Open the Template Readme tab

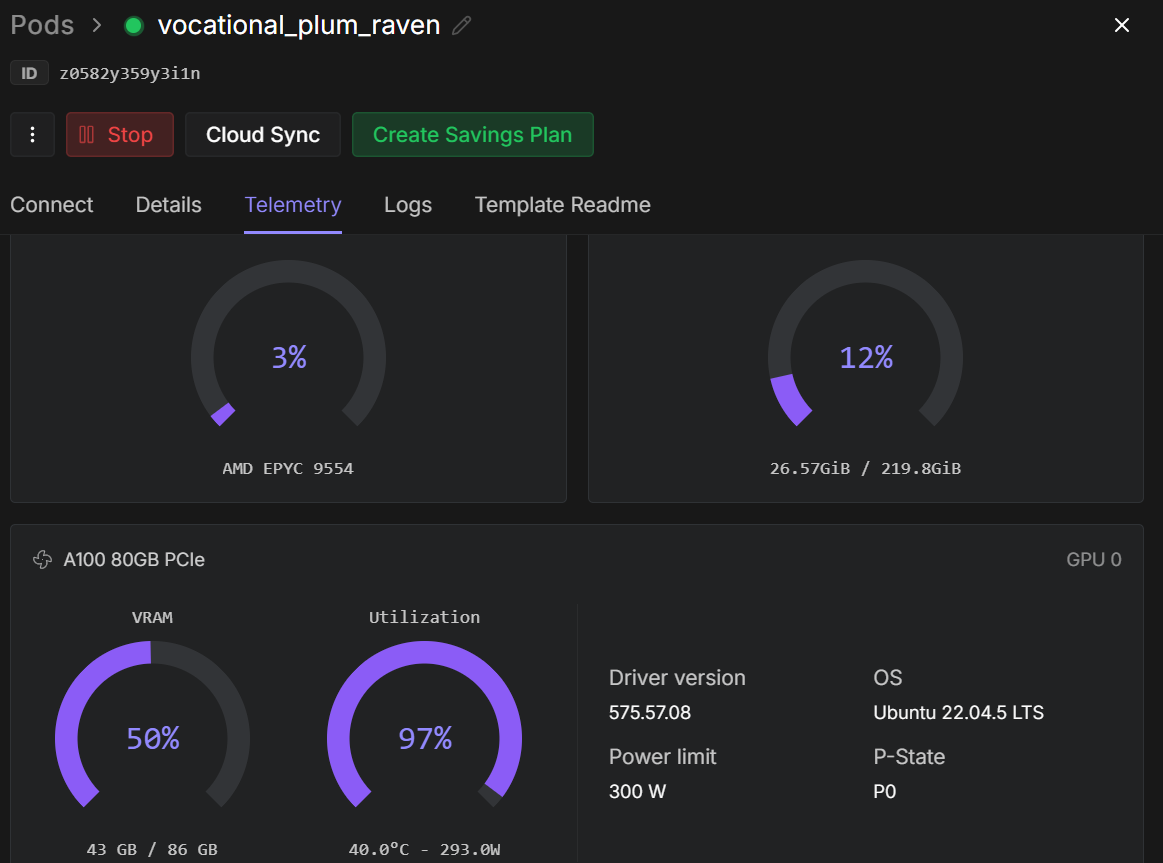[x=562, y=205]
